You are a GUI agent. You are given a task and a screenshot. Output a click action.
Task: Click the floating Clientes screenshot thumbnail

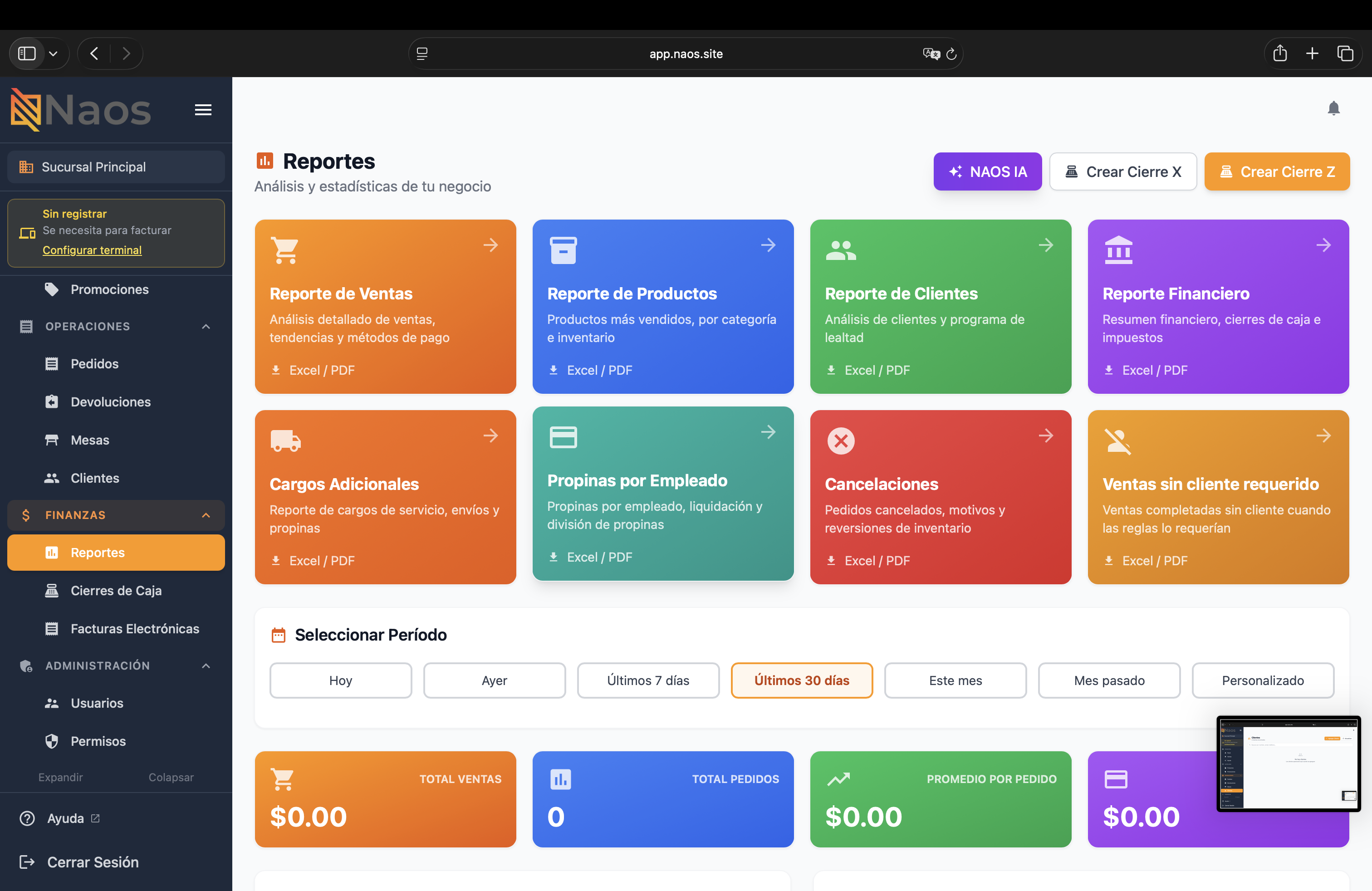[x=1289, y=764]
